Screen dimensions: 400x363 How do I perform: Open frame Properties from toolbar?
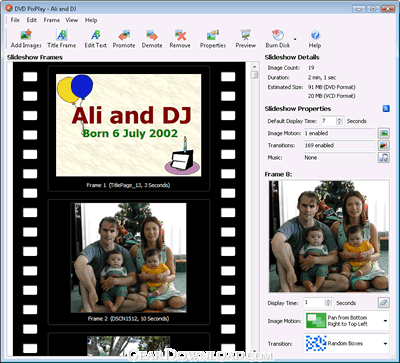point(213,39)
